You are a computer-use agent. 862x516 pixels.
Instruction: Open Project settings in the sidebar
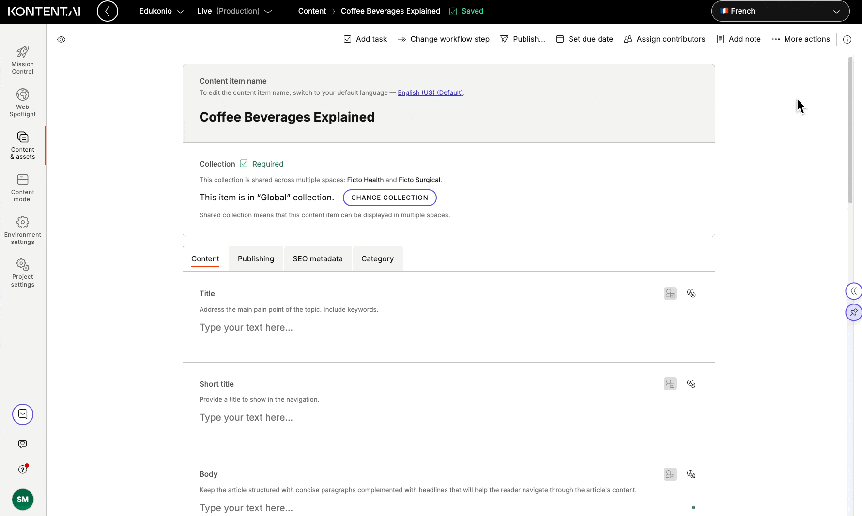22,271
